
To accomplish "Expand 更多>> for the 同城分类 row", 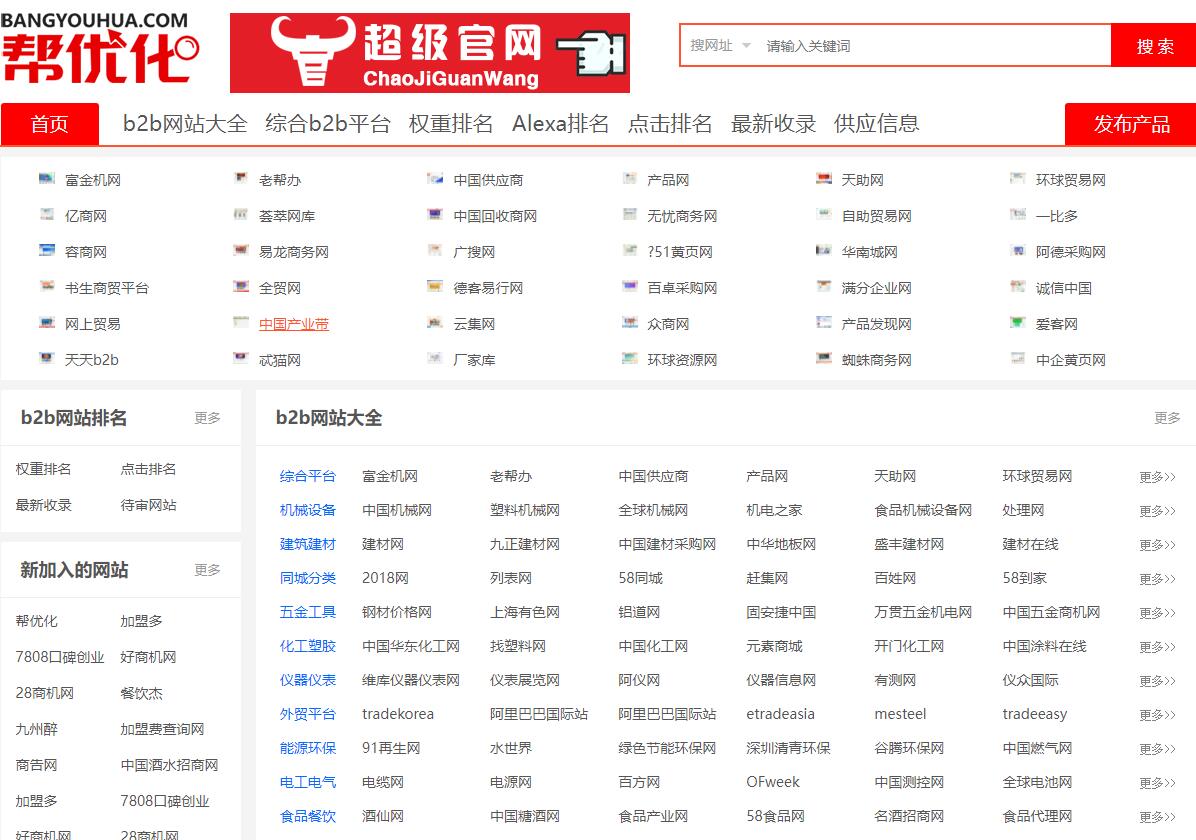I will pyautogui.click(x=1157, y=579).
